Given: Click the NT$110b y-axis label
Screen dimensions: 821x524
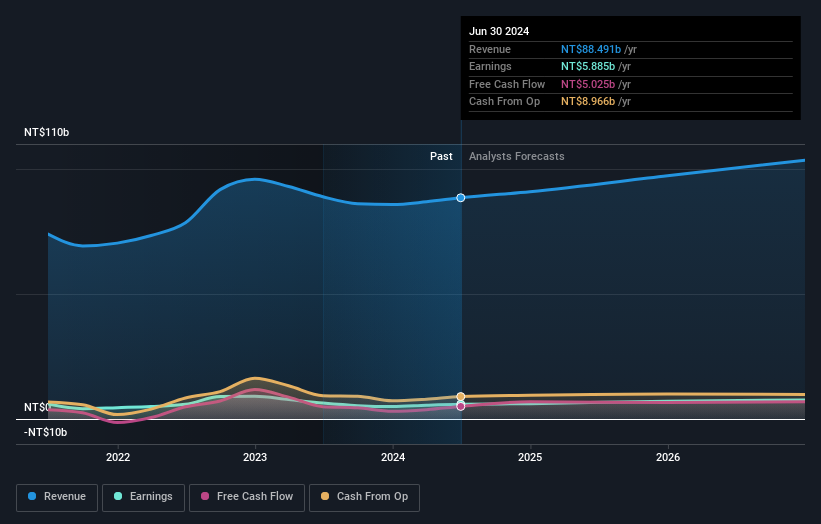Looking at the screenshot, I should pos(47,132).
